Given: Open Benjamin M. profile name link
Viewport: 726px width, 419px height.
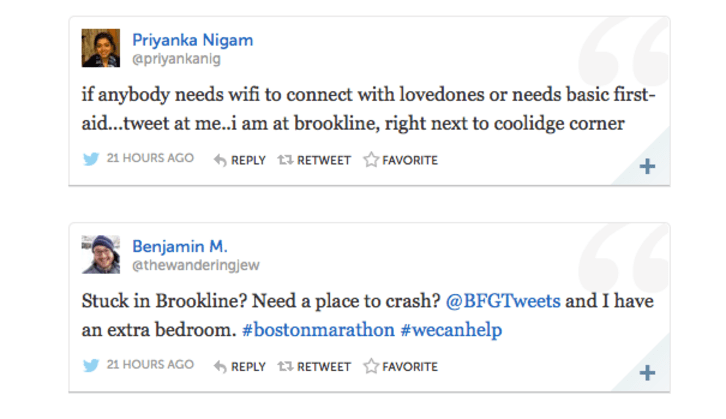Looking at the screenshot, I should [180, 246].
